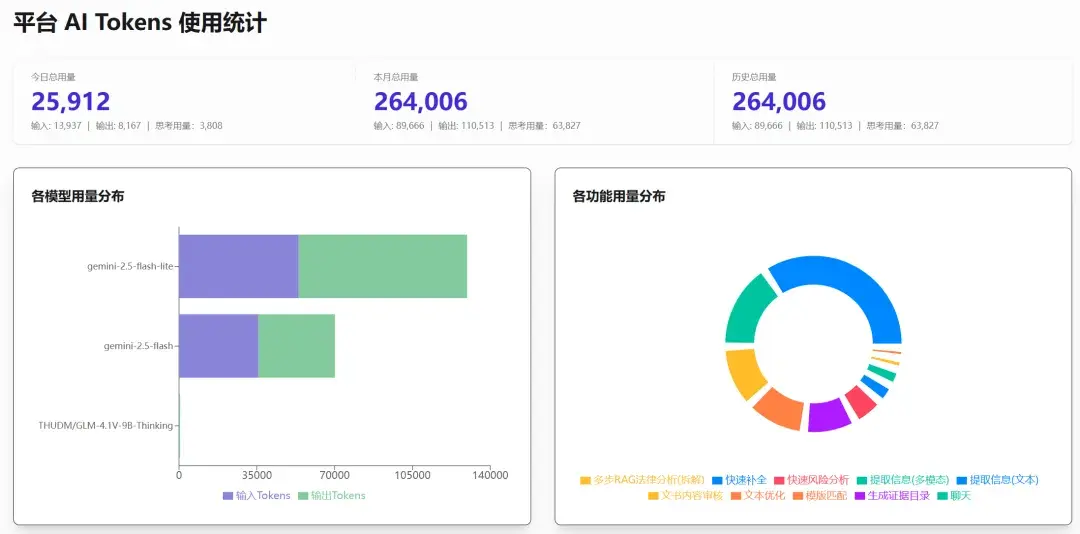
Task: Select the green output bar for gemini-2.5-flash
Action: point(296,346)
